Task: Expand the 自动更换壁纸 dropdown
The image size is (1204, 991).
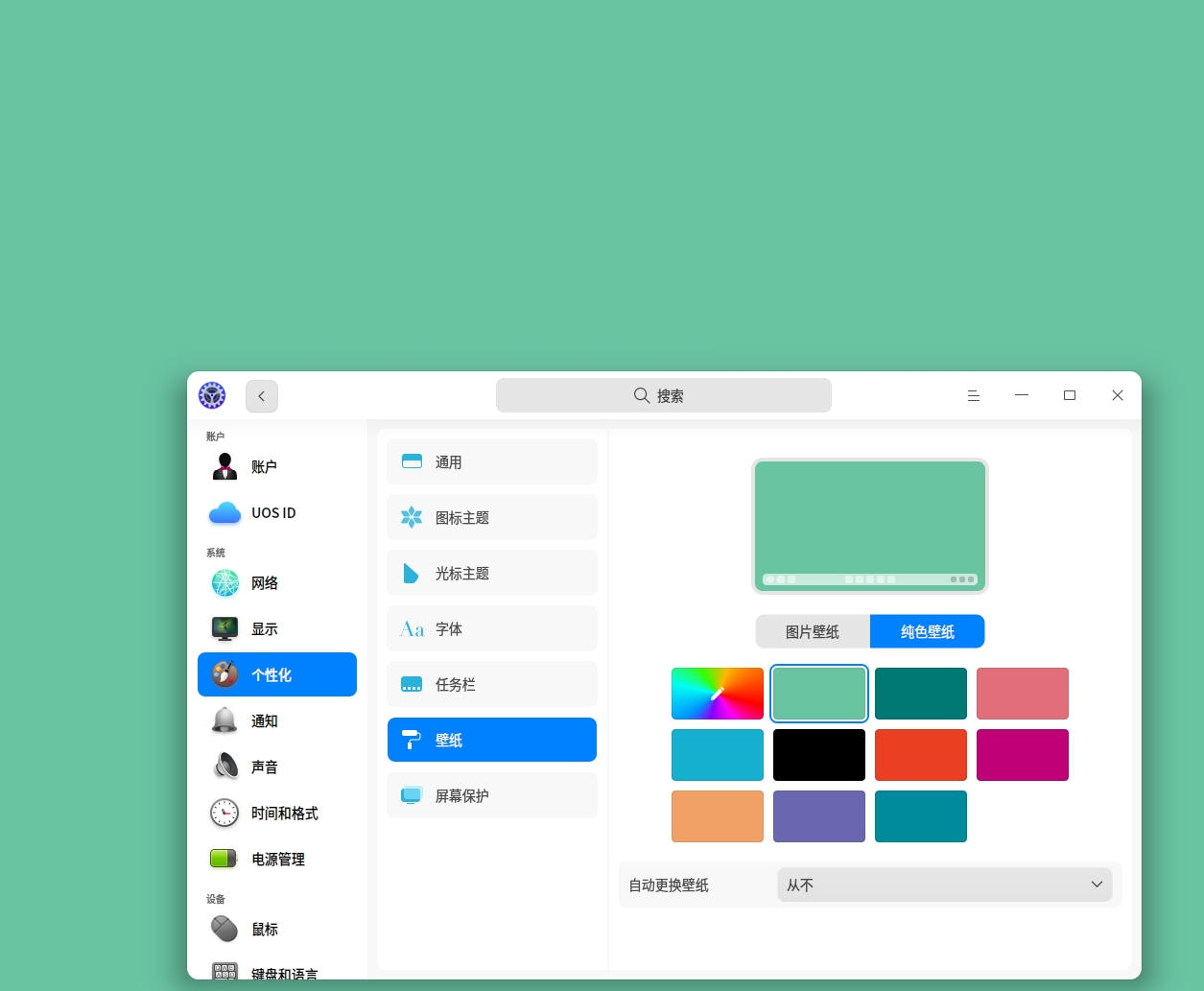Action: [x=945, y=885]
